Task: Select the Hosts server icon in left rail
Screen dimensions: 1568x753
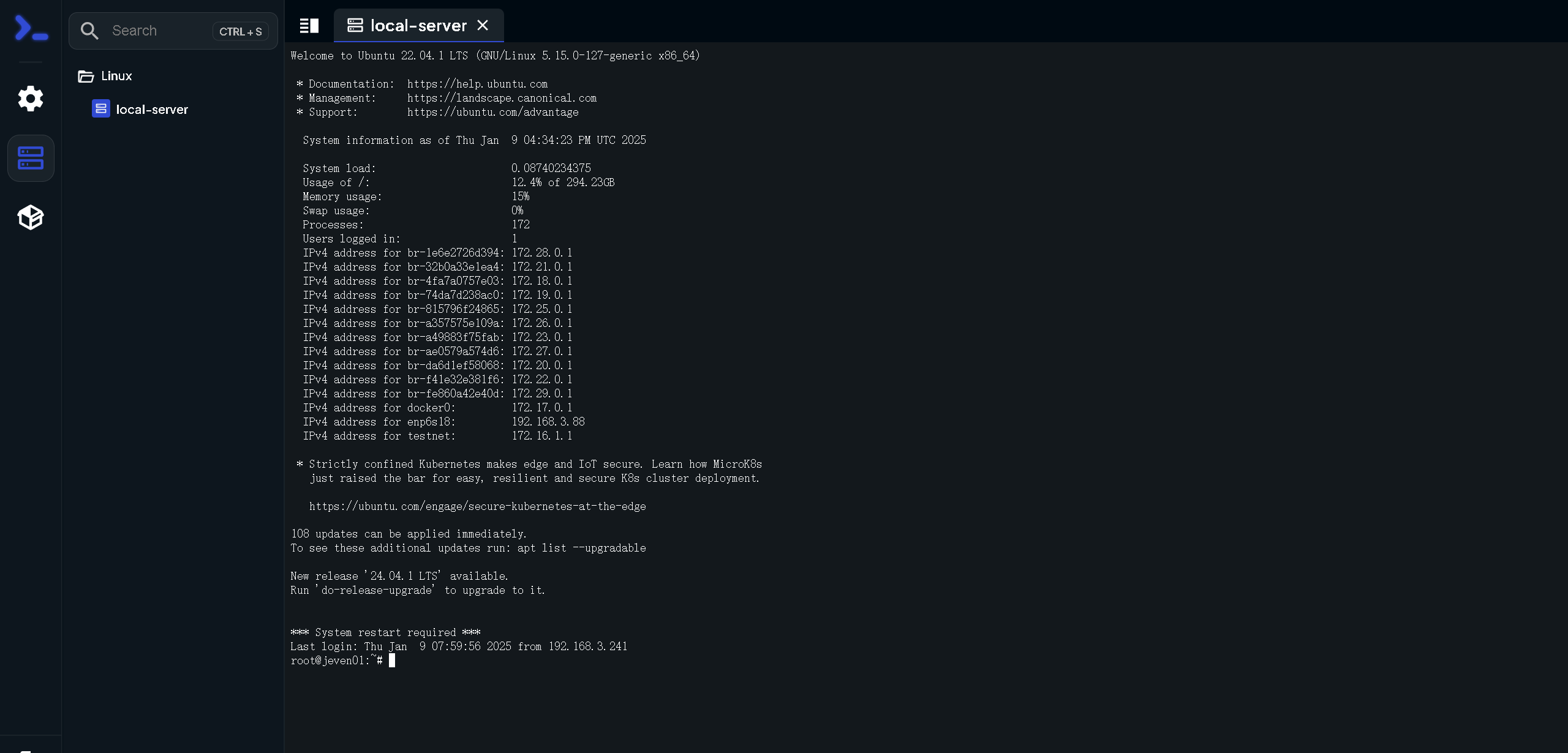Action: tap(30, 158)
